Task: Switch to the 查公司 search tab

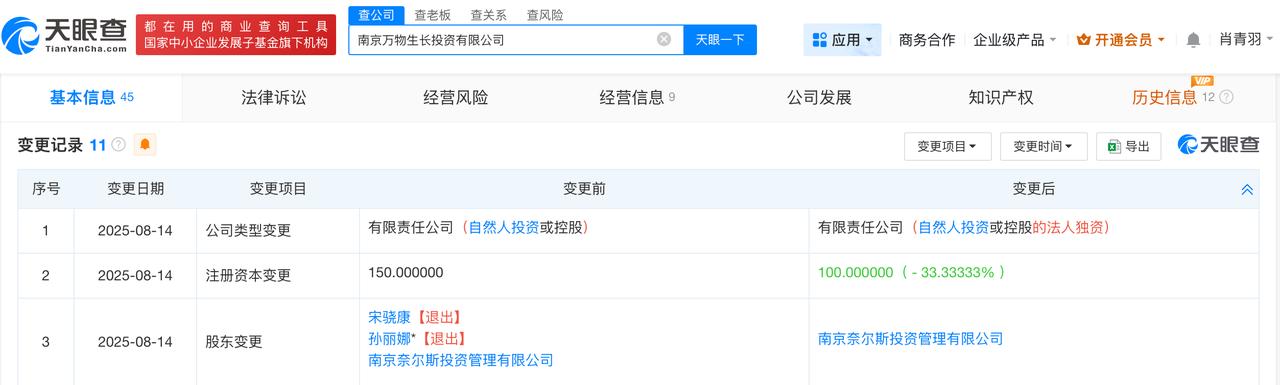Action: (x=376, y=15)
